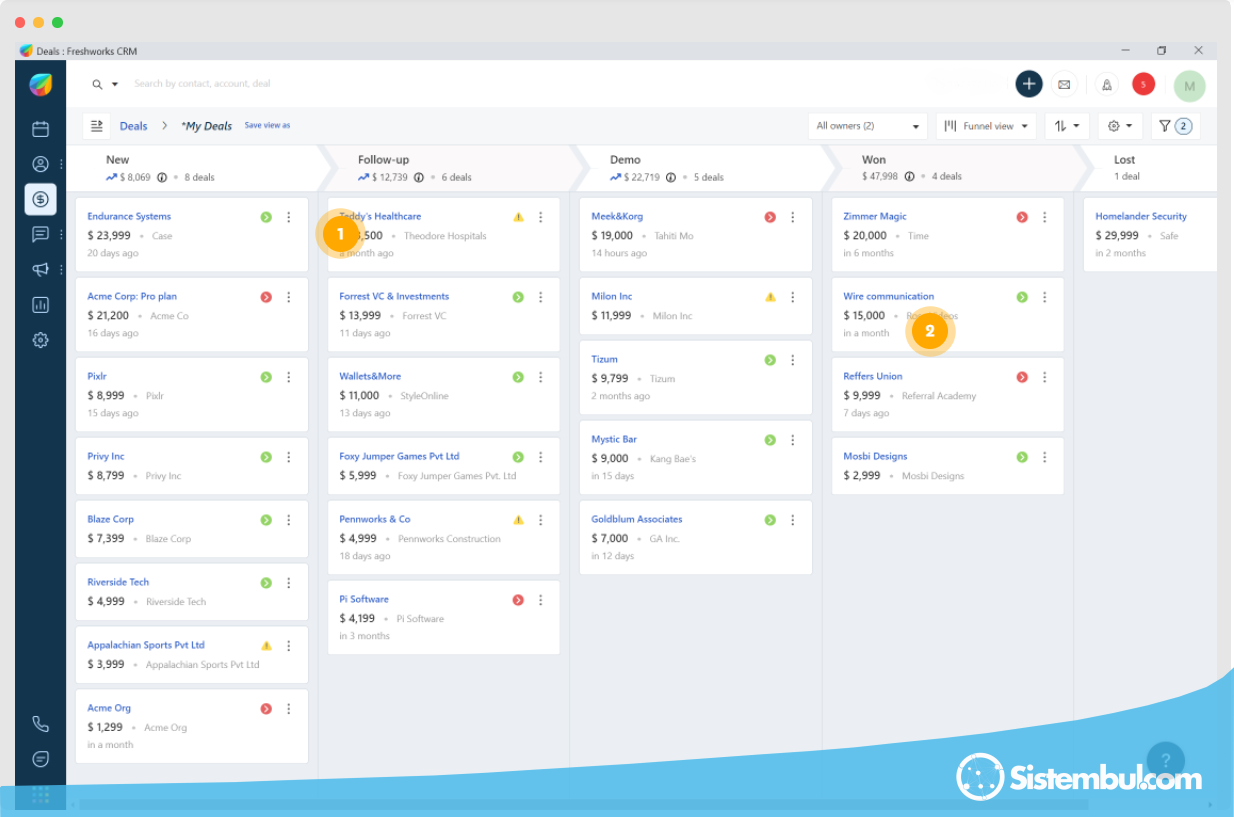
Task: Open the user profile avatar M
Action: click(x=1189, y=86)
